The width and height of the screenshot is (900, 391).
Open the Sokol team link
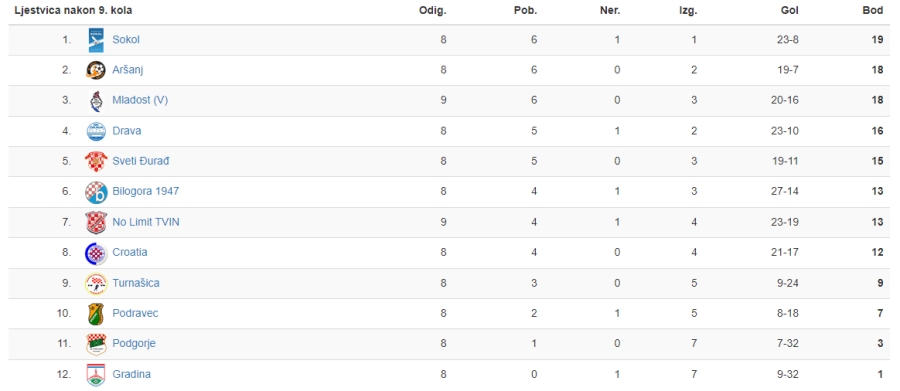[x=126, y=40]
